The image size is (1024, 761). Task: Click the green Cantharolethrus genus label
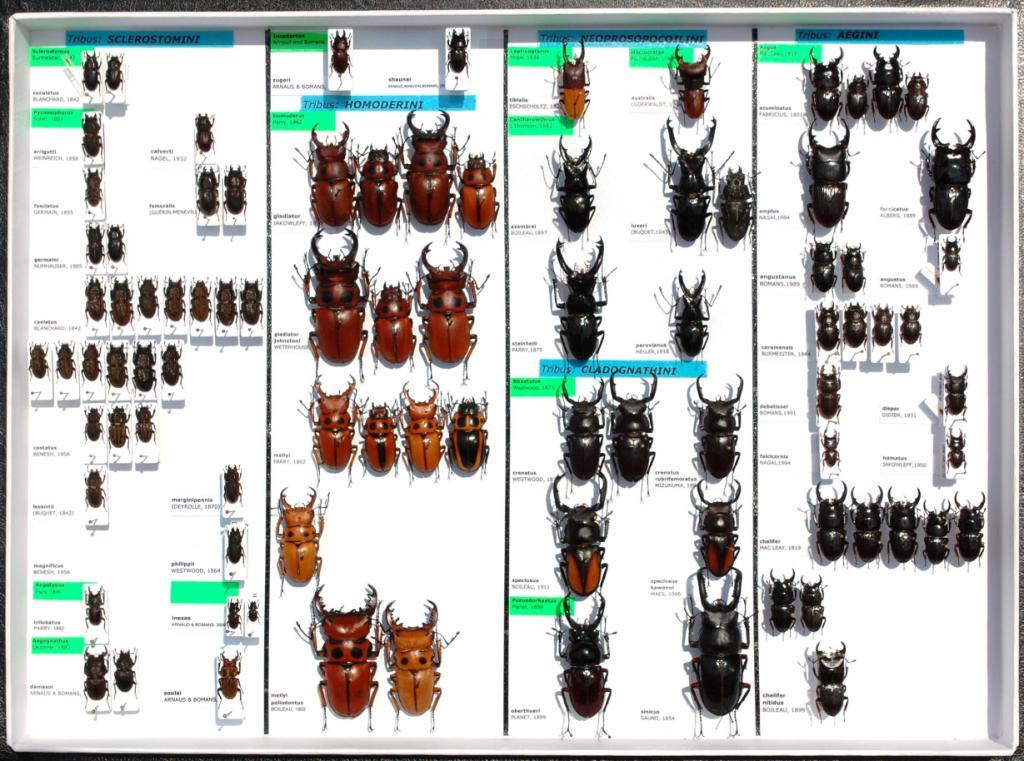(x=540, y=124)
